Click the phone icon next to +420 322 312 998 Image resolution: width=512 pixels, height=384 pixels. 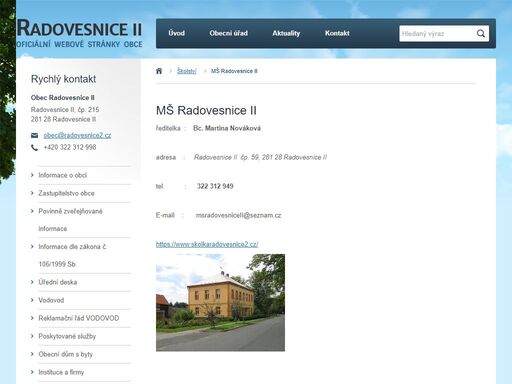point(34,147)
